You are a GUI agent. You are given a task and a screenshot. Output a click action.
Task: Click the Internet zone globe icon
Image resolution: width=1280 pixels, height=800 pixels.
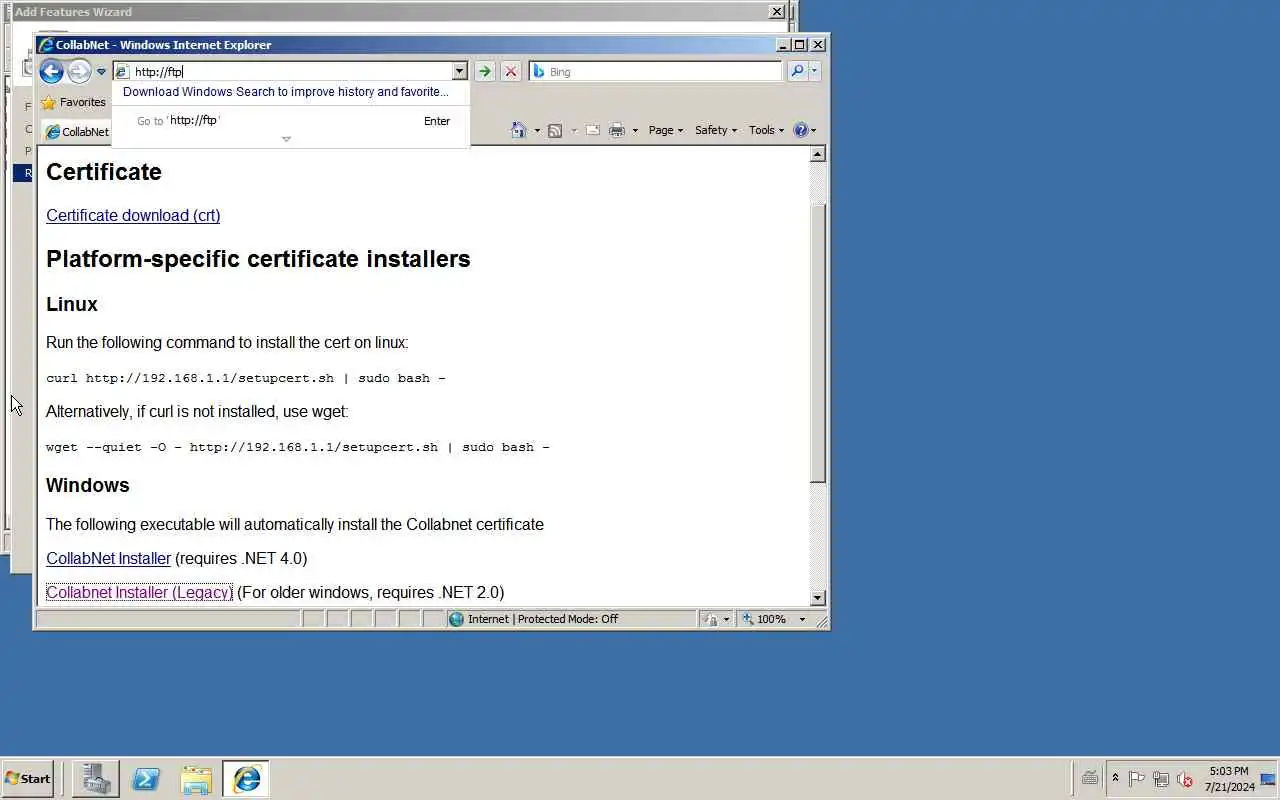[x=457, y=619]
